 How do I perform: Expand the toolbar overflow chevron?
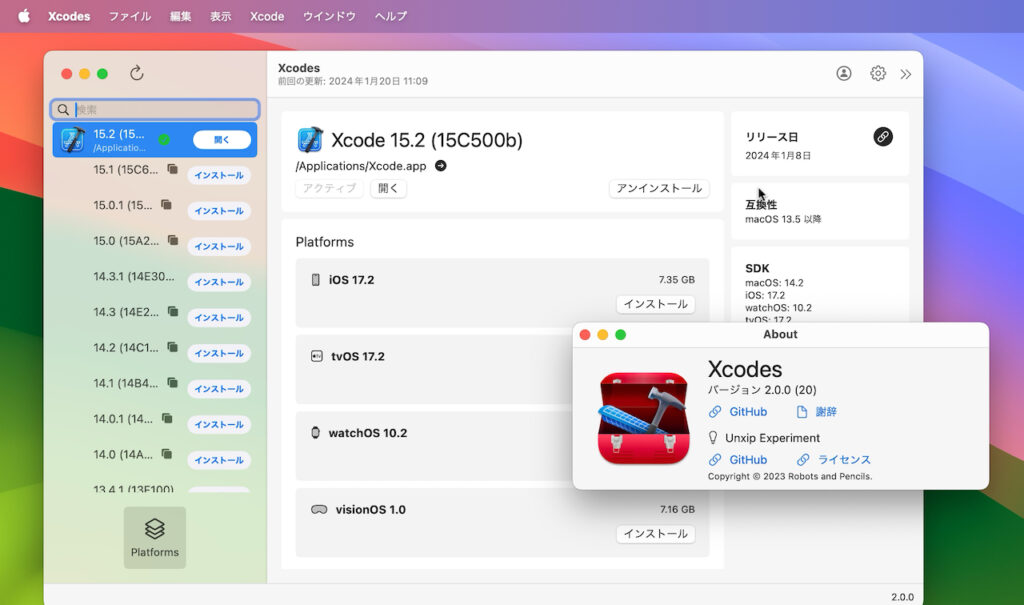pos(906,73)
